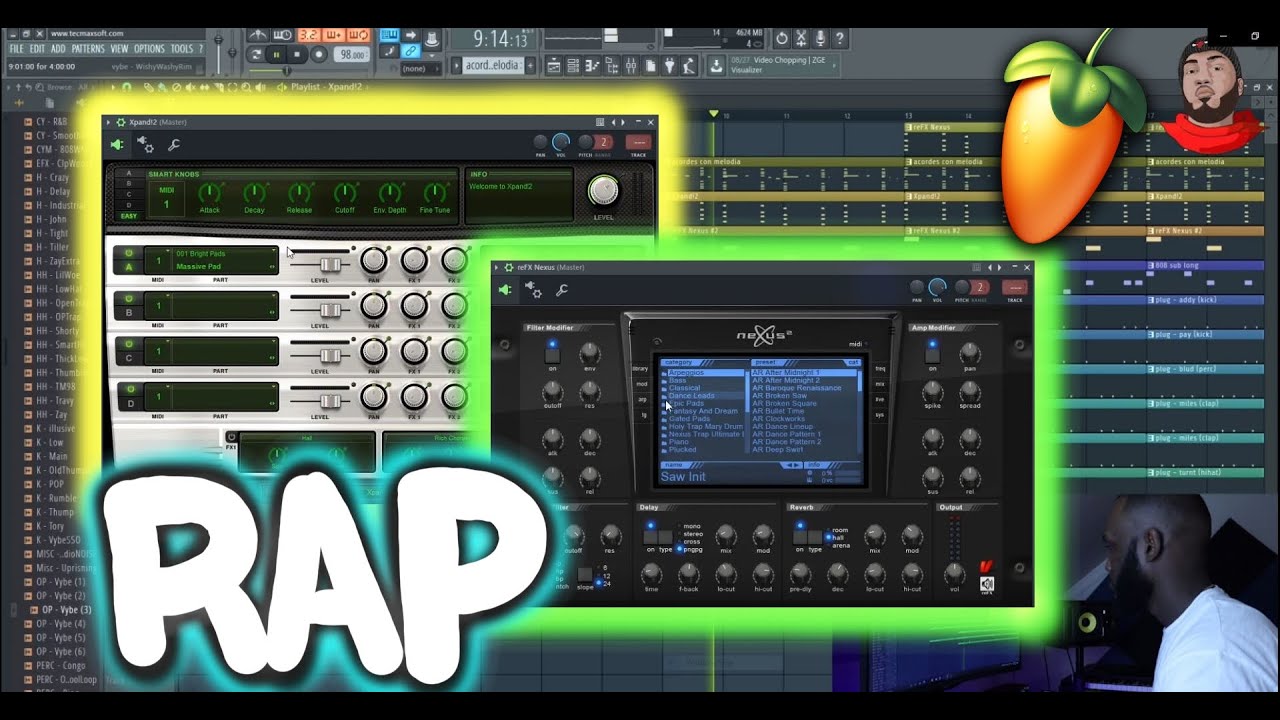Toggle power for Xpand!2 part A
This screenshot has height=720, width=1280.
click(x=129, y=253)
